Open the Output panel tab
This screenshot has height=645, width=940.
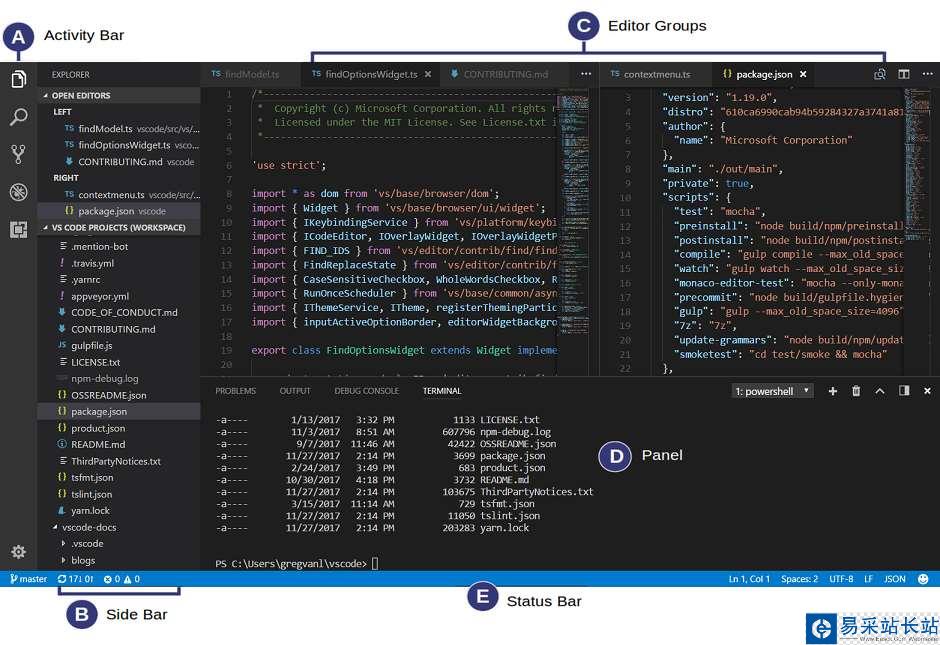point(295,391)
